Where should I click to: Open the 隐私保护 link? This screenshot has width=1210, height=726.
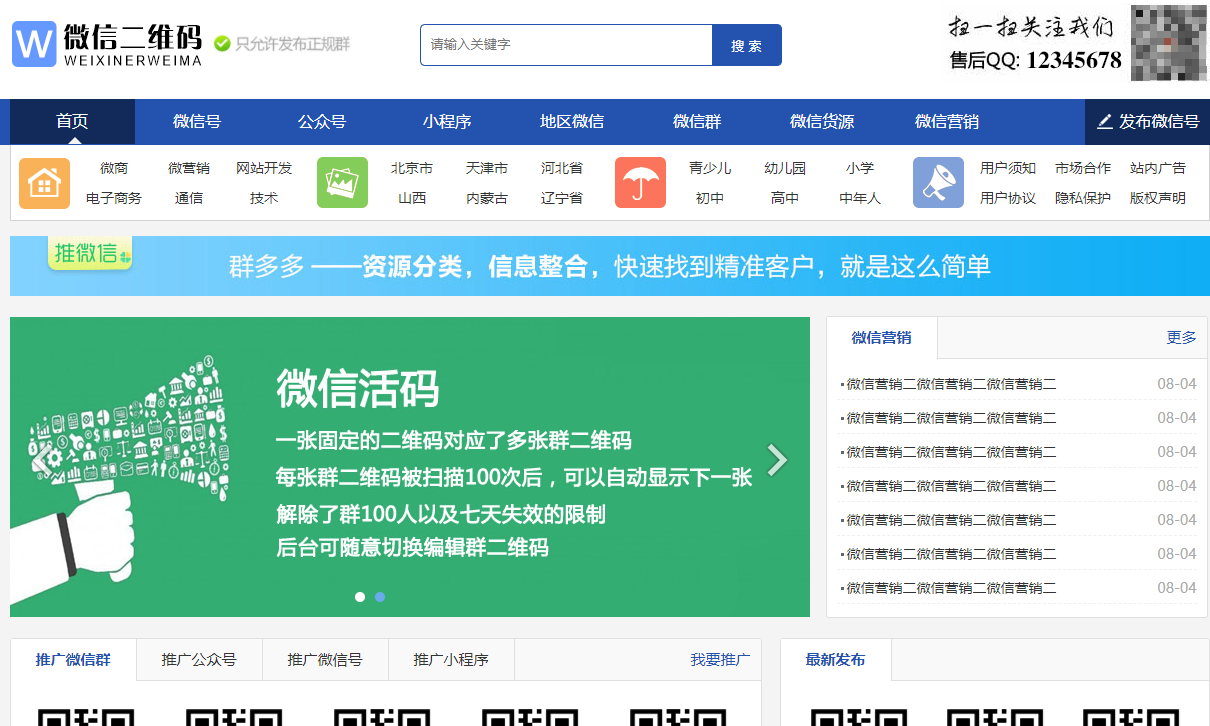(x=1083, y=198)
